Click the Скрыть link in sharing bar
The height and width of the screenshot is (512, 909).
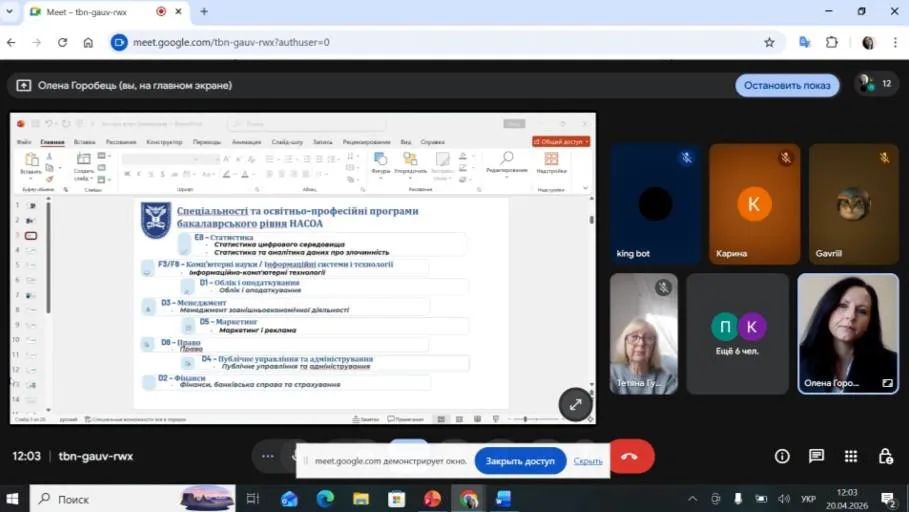click(x=588, y=461)
